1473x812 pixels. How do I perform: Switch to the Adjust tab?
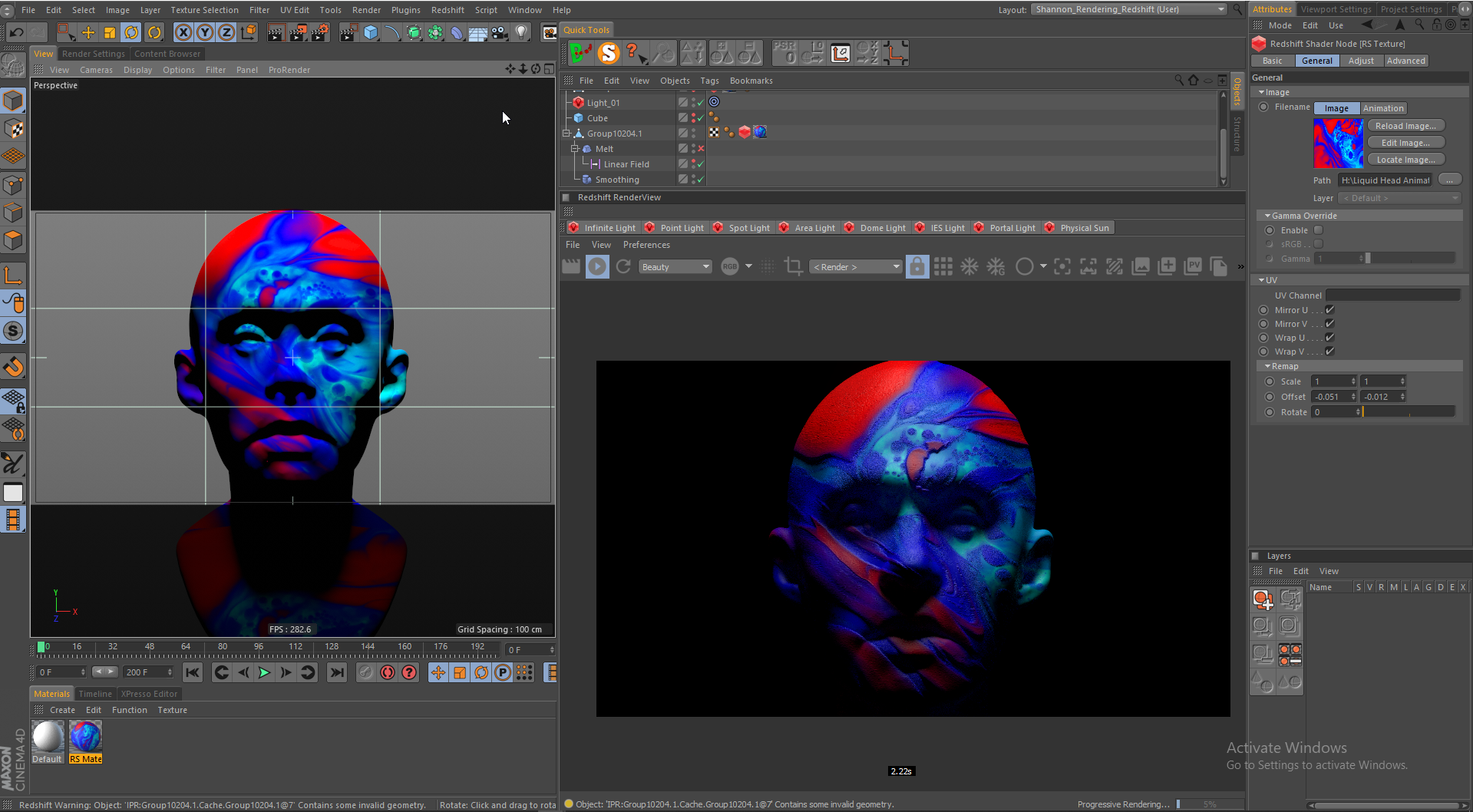tap(1361, 61)
